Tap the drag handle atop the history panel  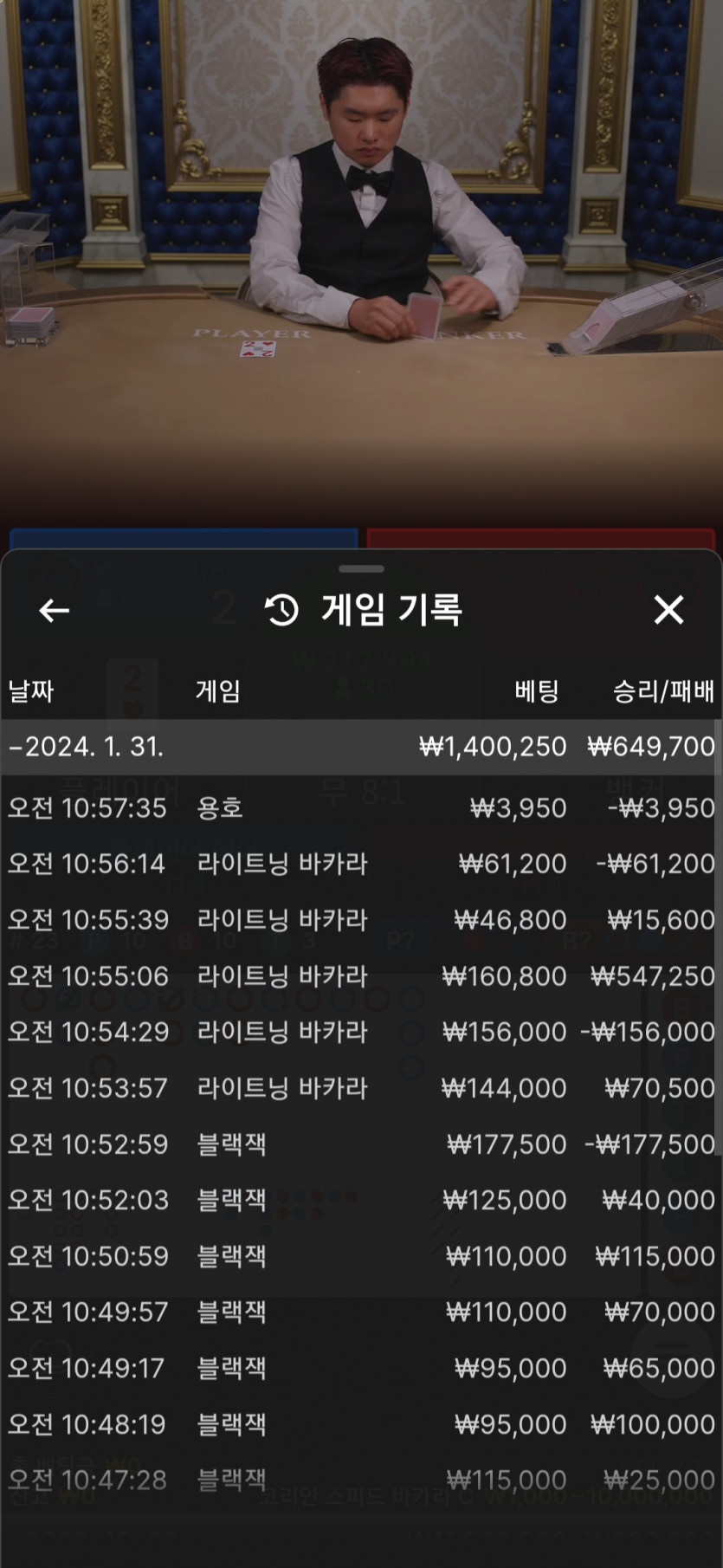(361, 569)
